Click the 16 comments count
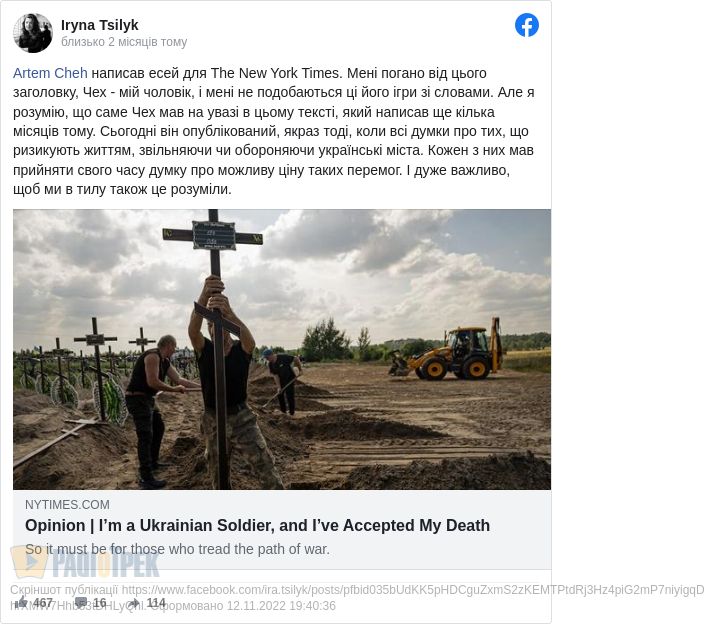Image resolution: width=720 pixels, height=624 pixels. click(100, 603)
